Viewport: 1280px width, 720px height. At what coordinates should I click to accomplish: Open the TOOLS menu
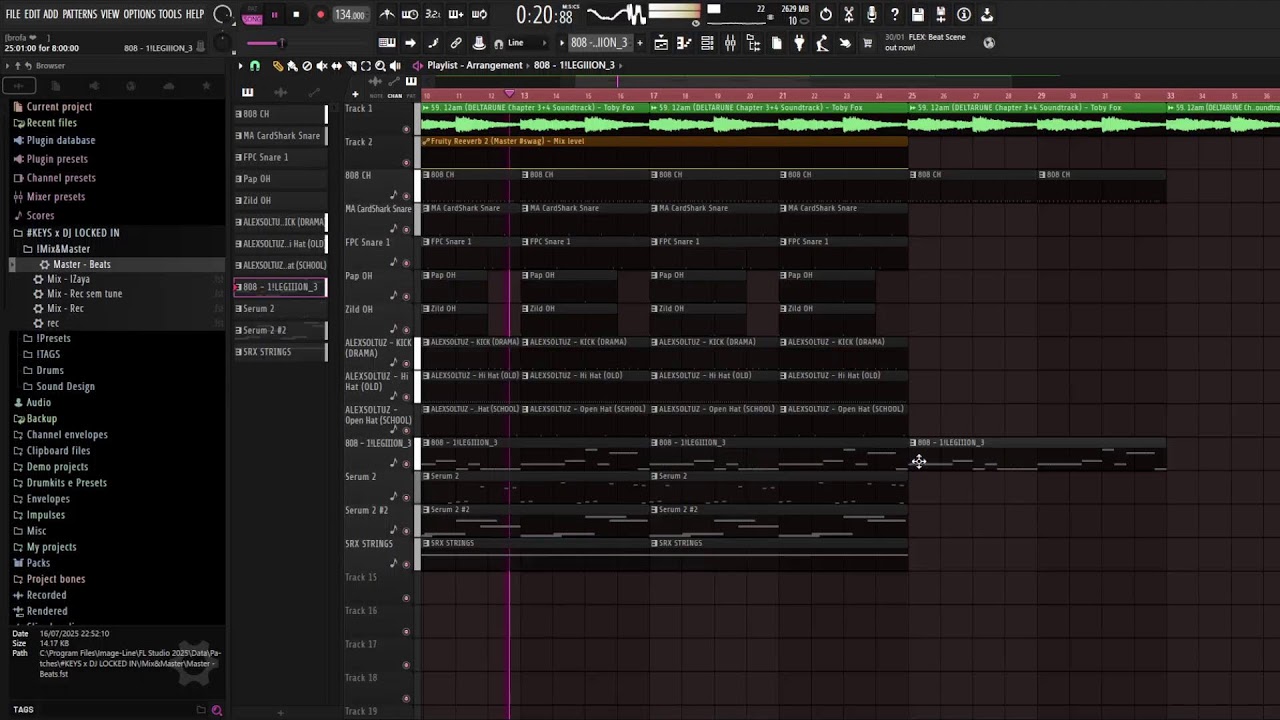click(x=170, y=14)
